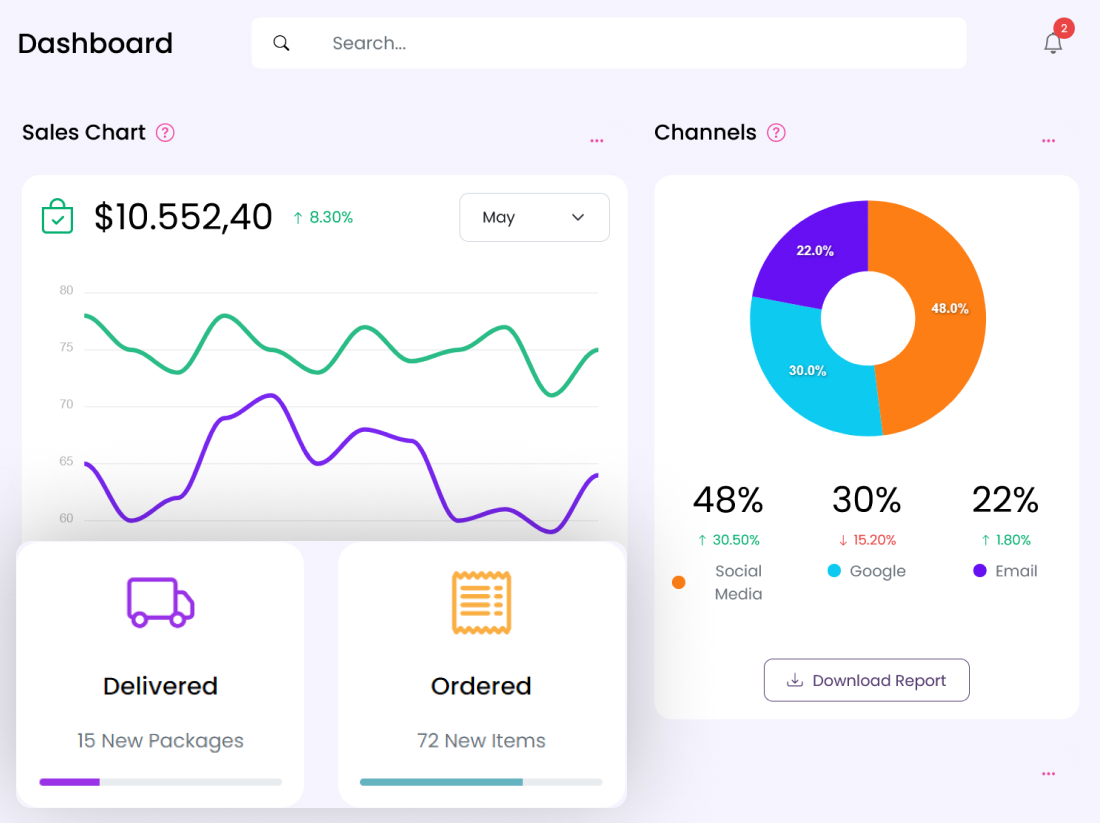Expand the month selector chevron arrow
This screenshot has width=1100, height=823.
[578, 217]
